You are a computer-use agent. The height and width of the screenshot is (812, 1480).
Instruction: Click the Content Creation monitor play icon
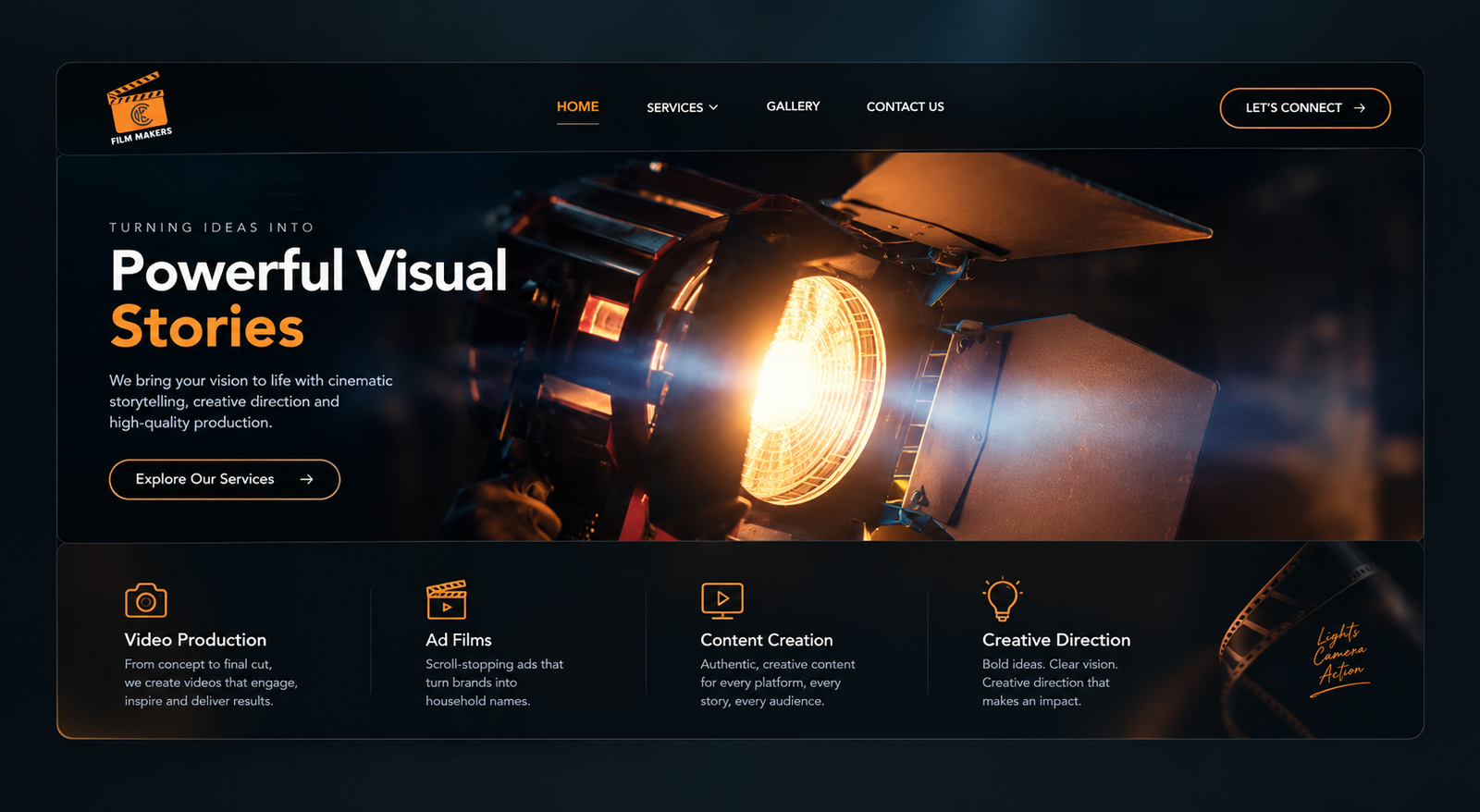(722, 600)
